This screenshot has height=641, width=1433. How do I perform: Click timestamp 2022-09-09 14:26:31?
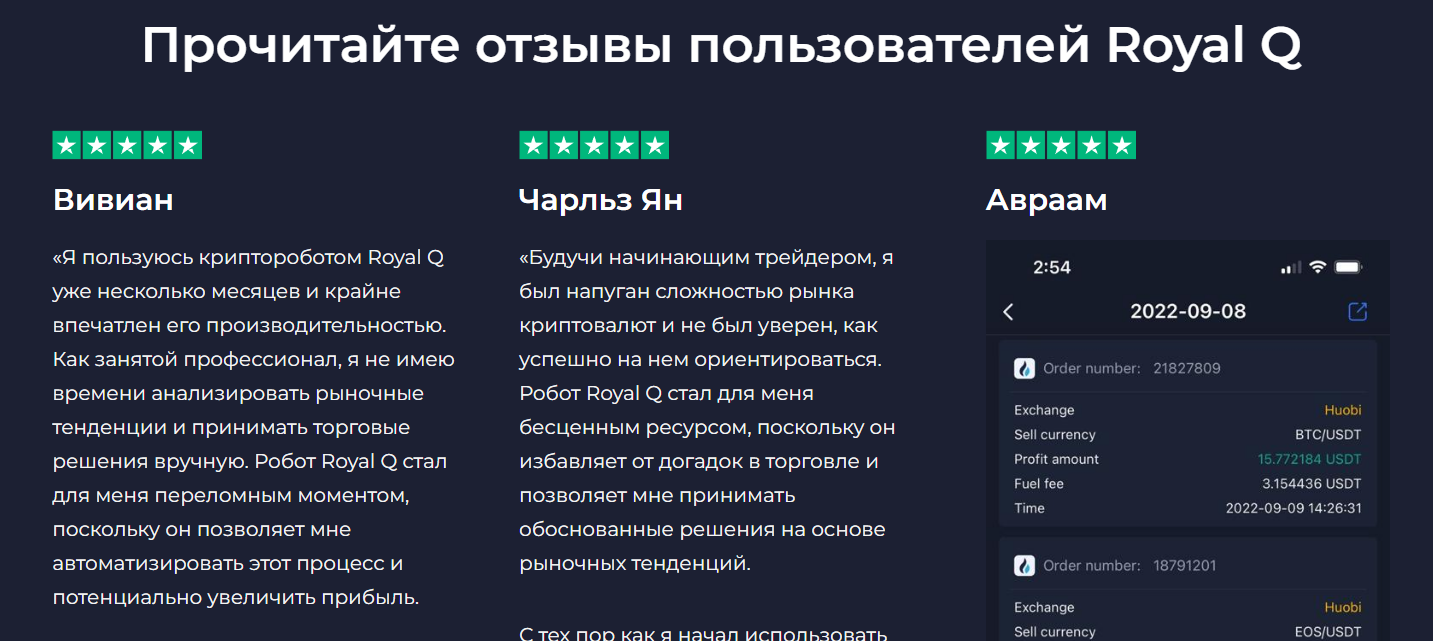(1294, 508)
